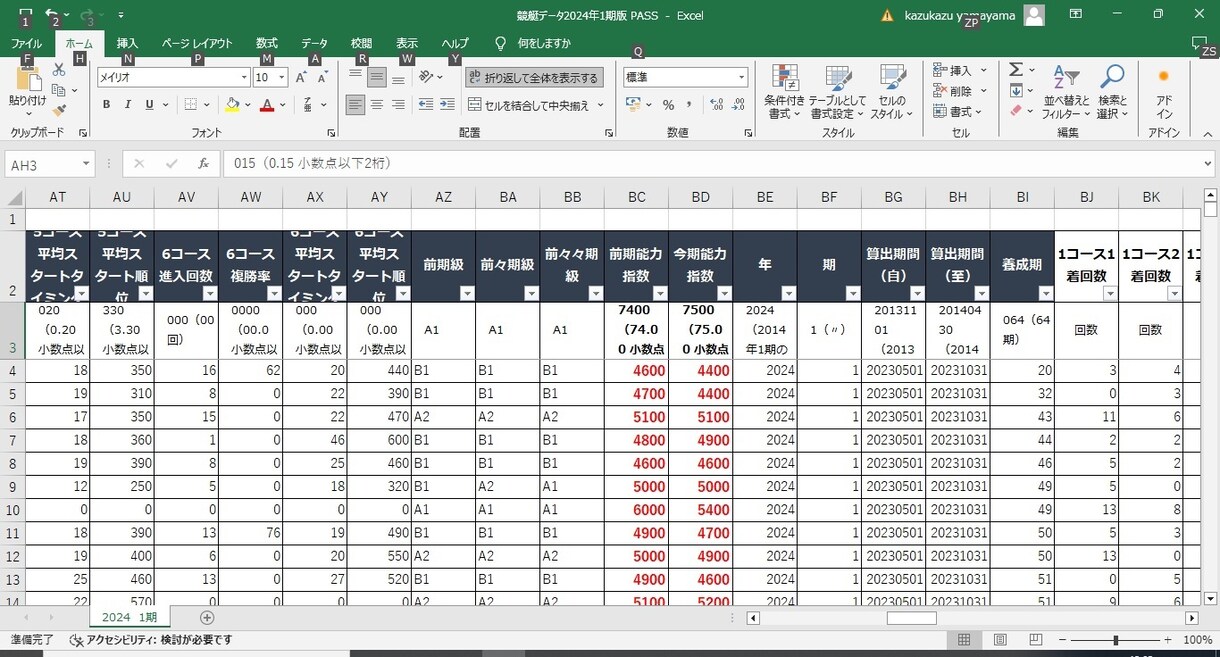This screenshot has height=657, width=1220.
Task: Align text to the right
Action: tap(398, 104)
